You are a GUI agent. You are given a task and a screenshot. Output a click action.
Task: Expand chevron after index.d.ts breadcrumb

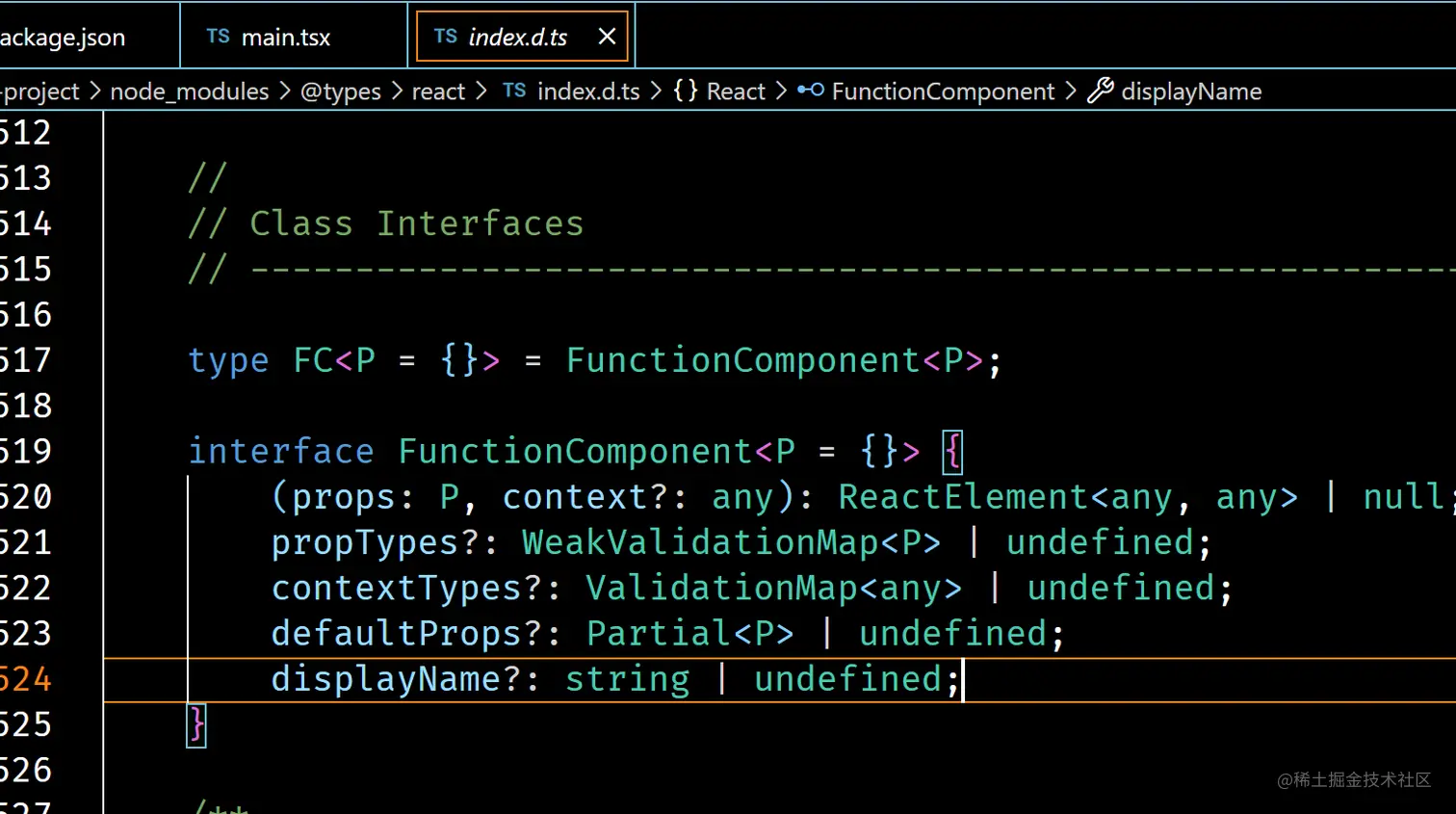pos(657,92)
